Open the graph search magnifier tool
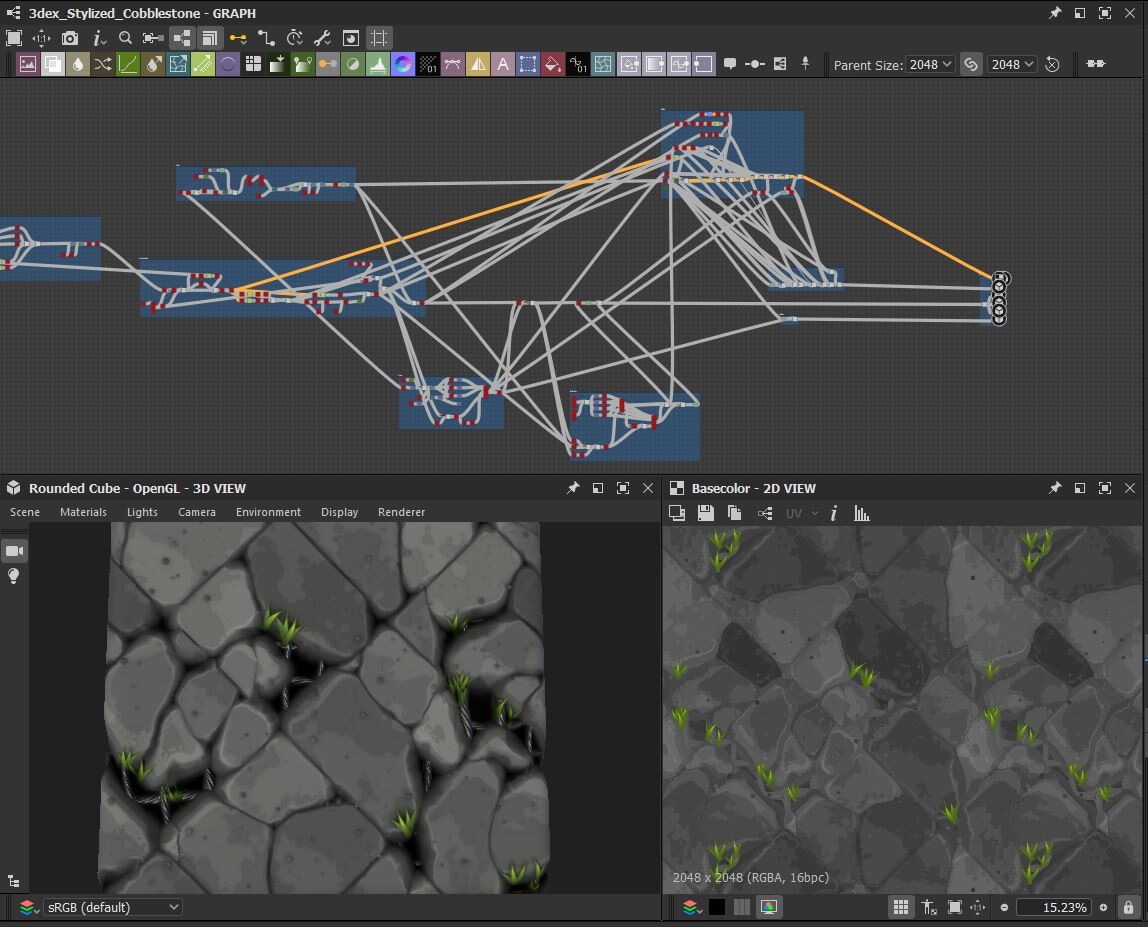 click(125, 38)
